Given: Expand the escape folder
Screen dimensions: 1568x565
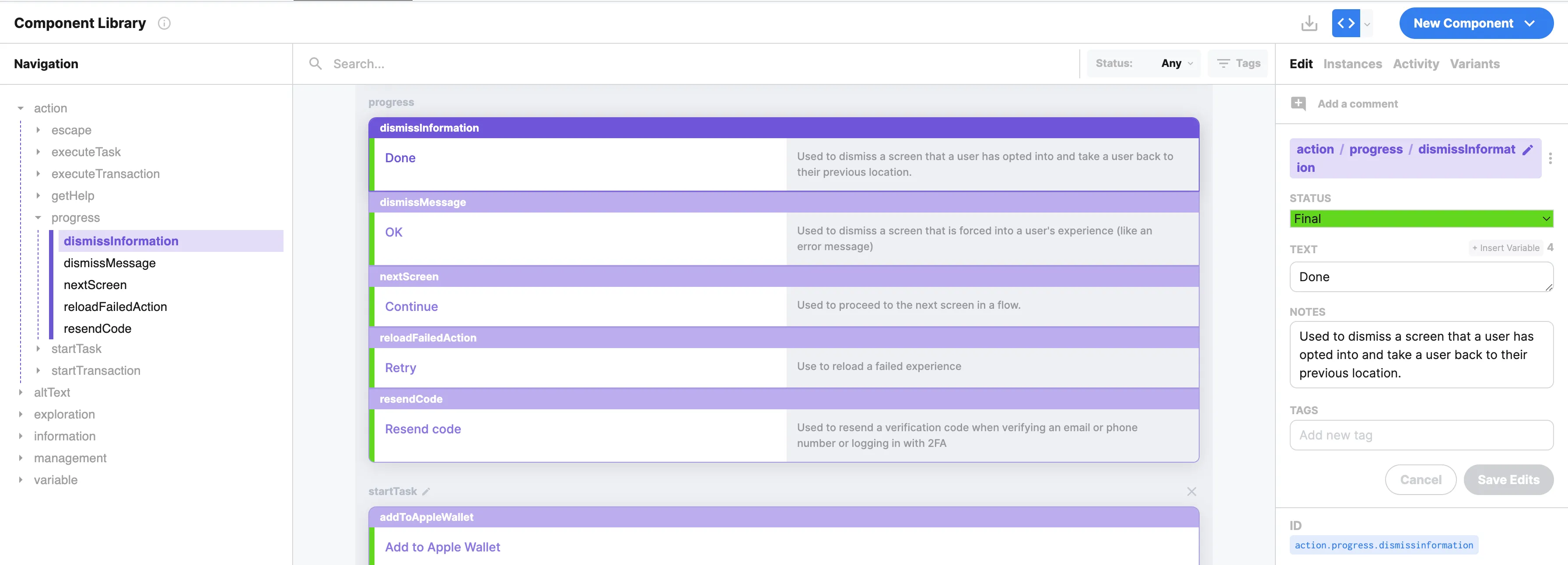Looking at the screenshot, I should point(38,130).
